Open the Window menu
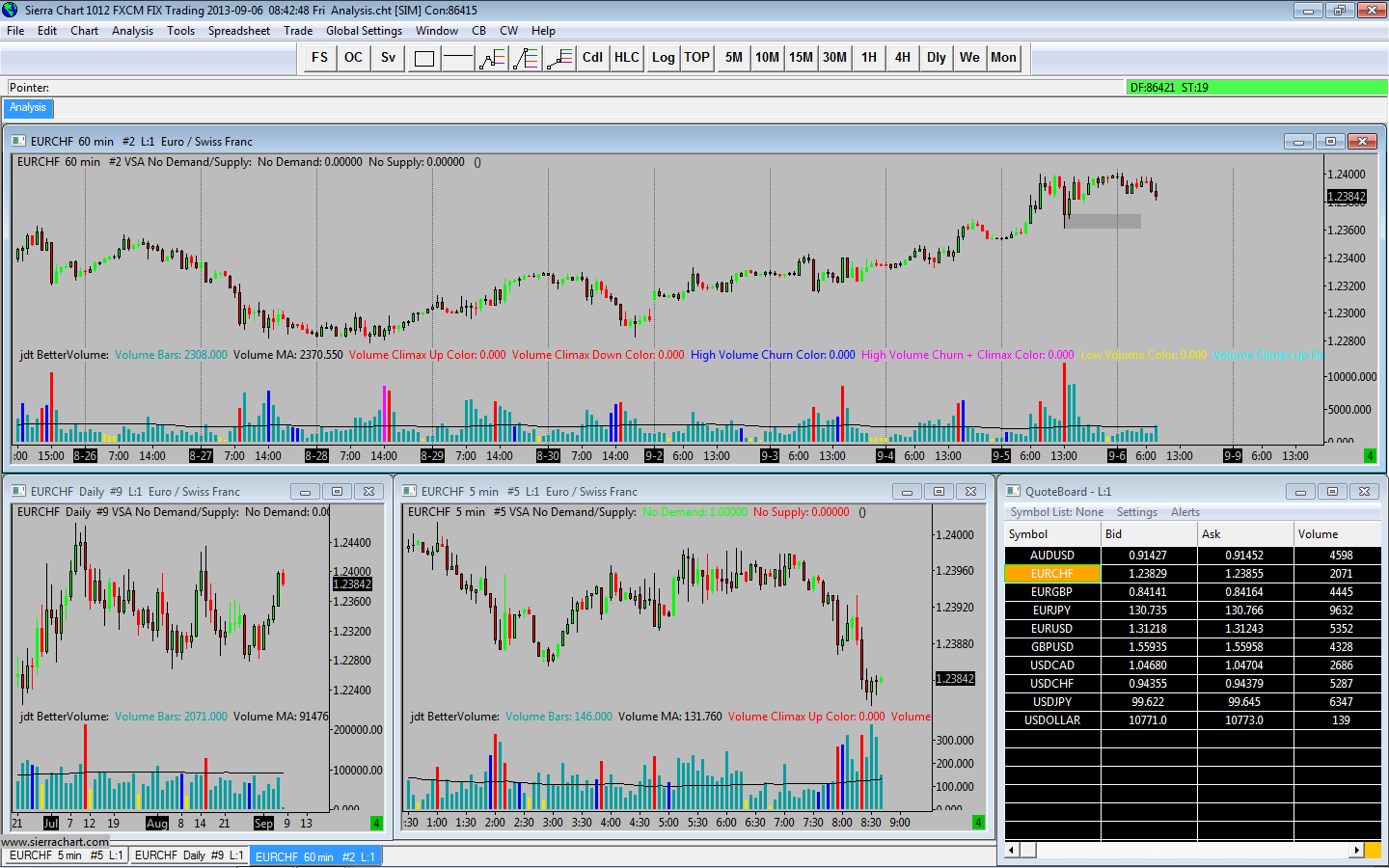The image size is (1389, 868). point(437,31)
